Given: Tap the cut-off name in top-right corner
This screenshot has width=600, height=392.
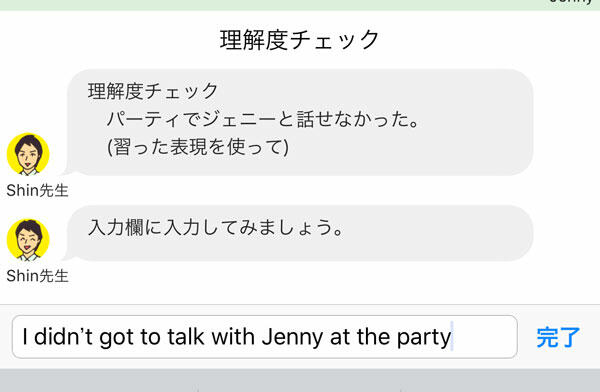Looking at the screenshot, I should 571,2.
